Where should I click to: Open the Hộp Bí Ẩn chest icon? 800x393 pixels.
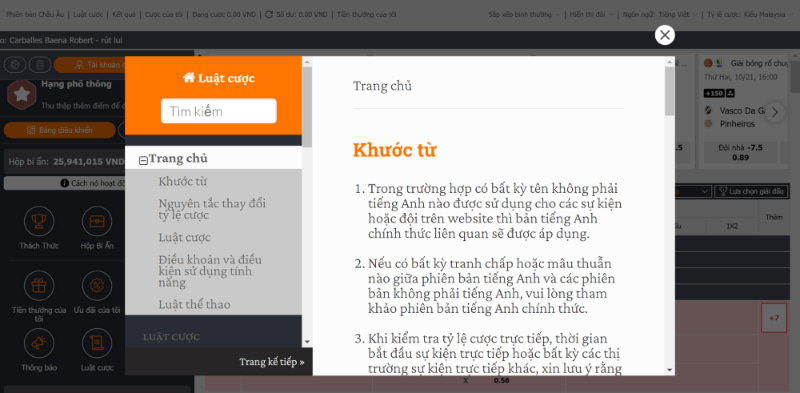97,222
